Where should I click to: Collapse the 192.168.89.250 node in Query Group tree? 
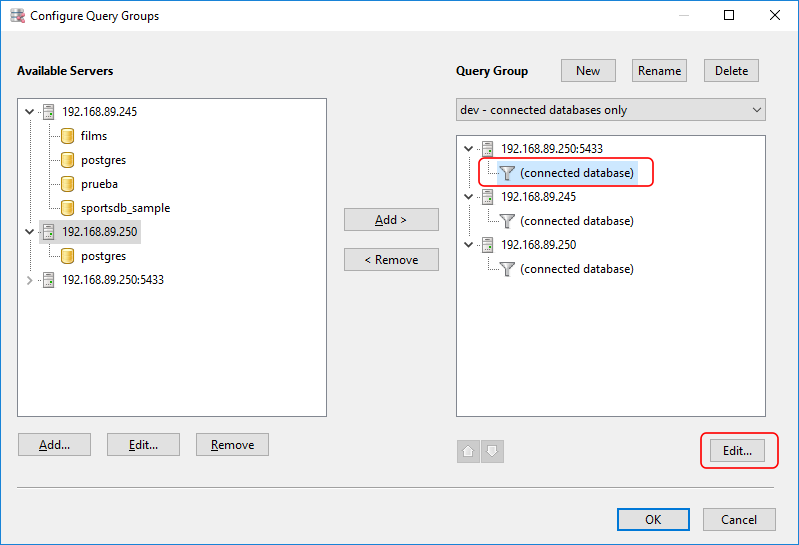[x=468, y=245]
